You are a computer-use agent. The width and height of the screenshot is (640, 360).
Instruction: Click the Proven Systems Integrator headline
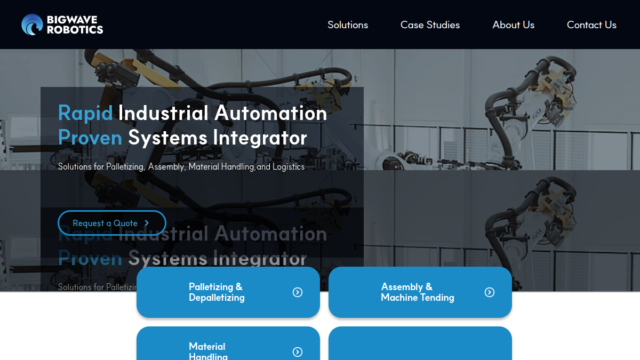182,138
